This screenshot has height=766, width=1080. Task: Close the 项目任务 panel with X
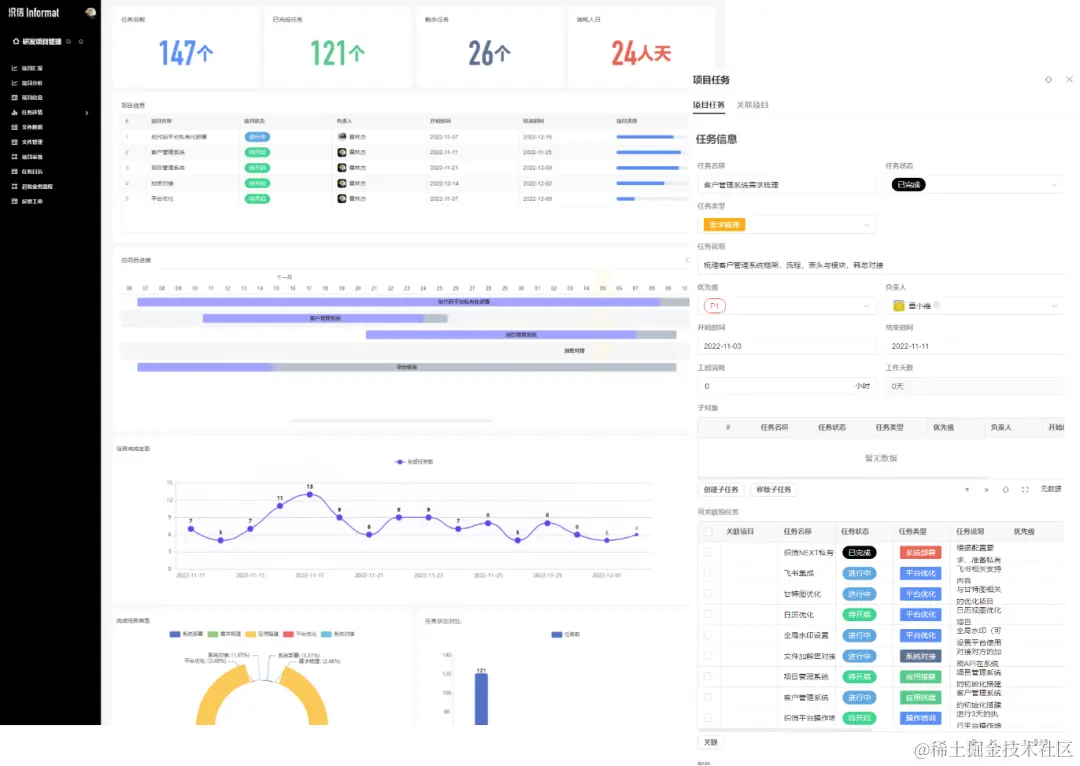(x=1069, y=80)
